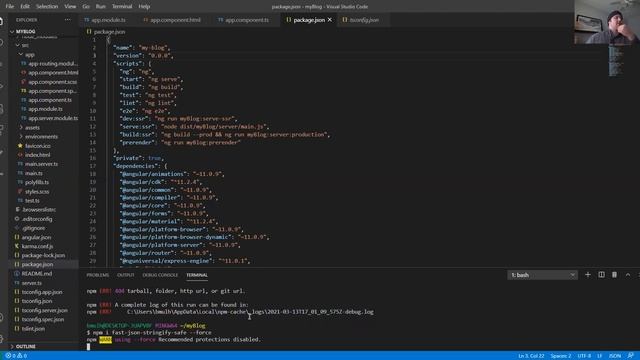Open the View menu
Image resolution: width=640 pixels, height=360 pixels.
point(70,7)
